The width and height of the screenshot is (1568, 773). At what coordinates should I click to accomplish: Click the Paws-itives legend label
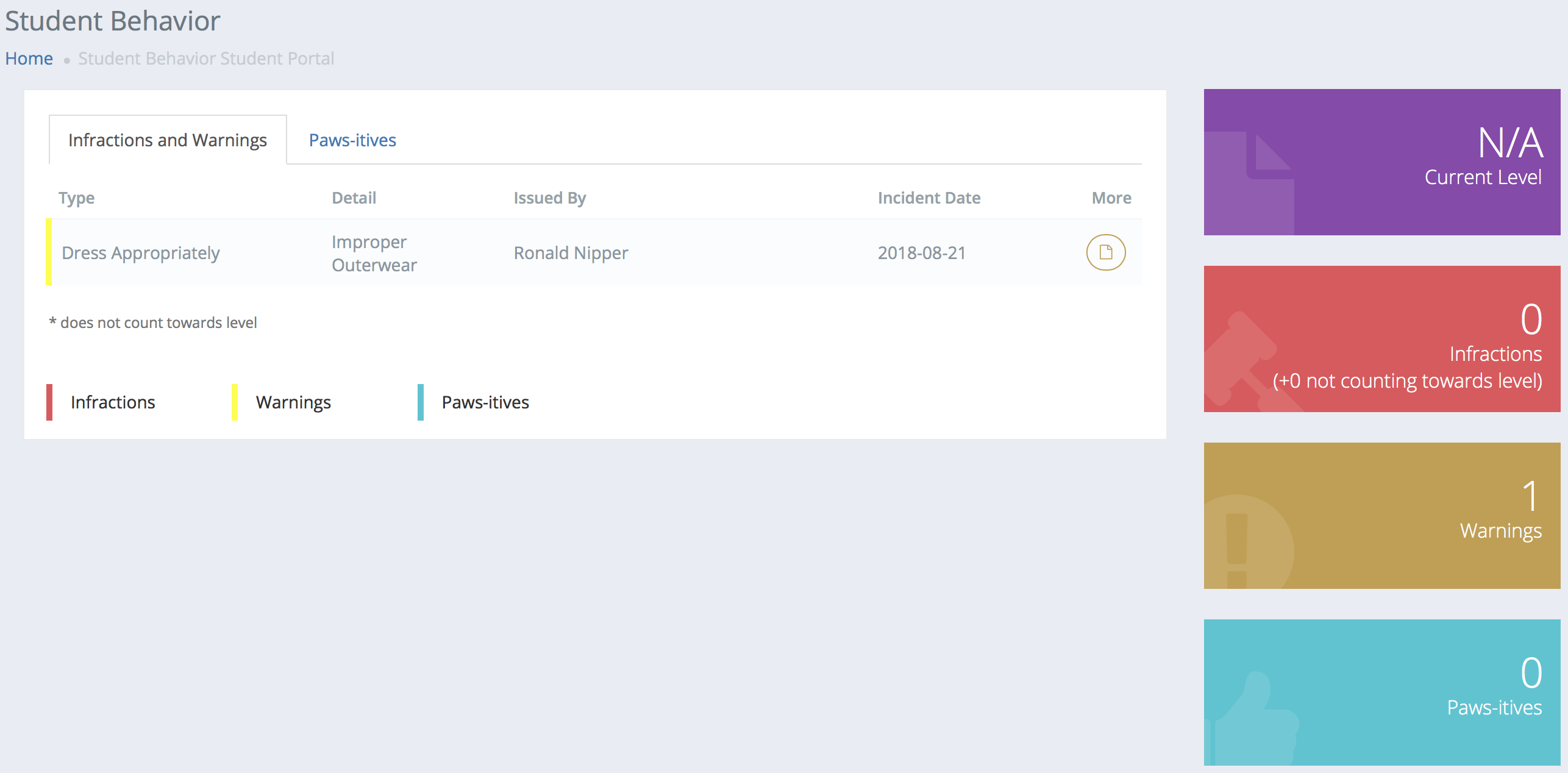tap(485, 402)
